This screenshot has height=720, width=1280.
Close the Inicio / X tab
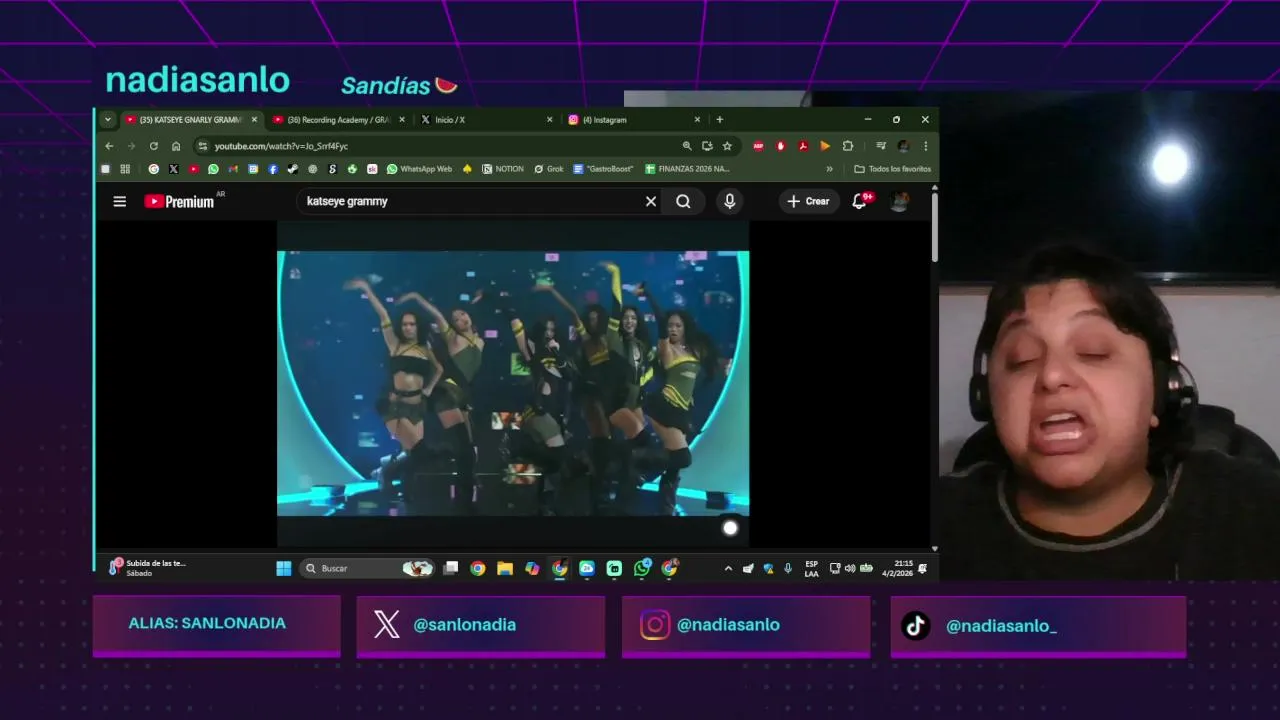click(549, 119)
